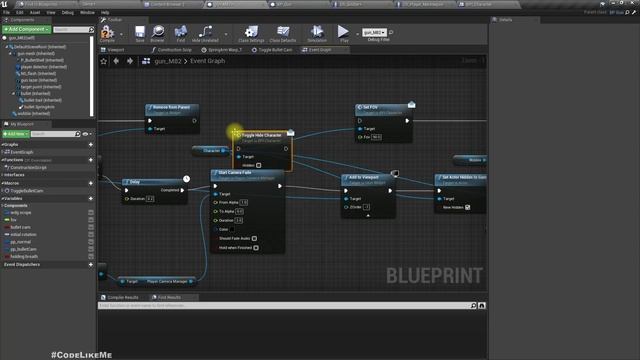Collapse the gun mesh tree item
This screenshot has height=360, width=640.
click(x=10, y=53)
